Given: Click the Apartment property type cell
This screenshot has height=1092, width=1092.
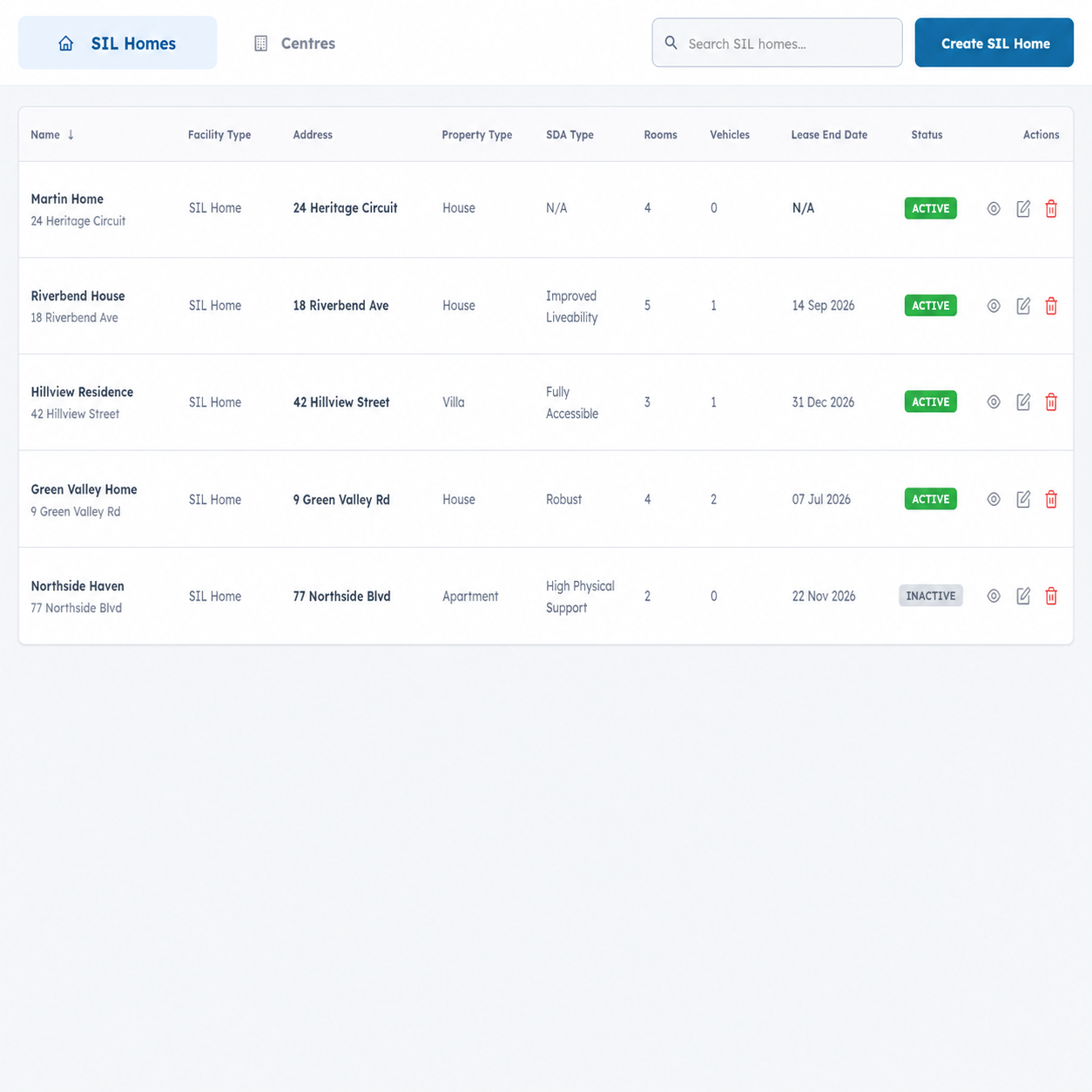Looking at the screenshot, I should click(x=470, y=597).
